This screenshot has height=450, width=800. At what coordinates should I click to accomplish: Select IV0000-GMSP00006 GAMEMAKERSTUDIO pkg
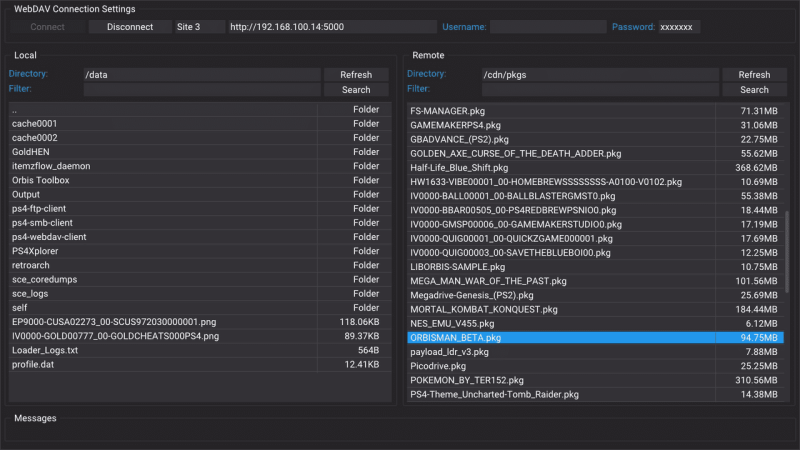coord(595,224)
